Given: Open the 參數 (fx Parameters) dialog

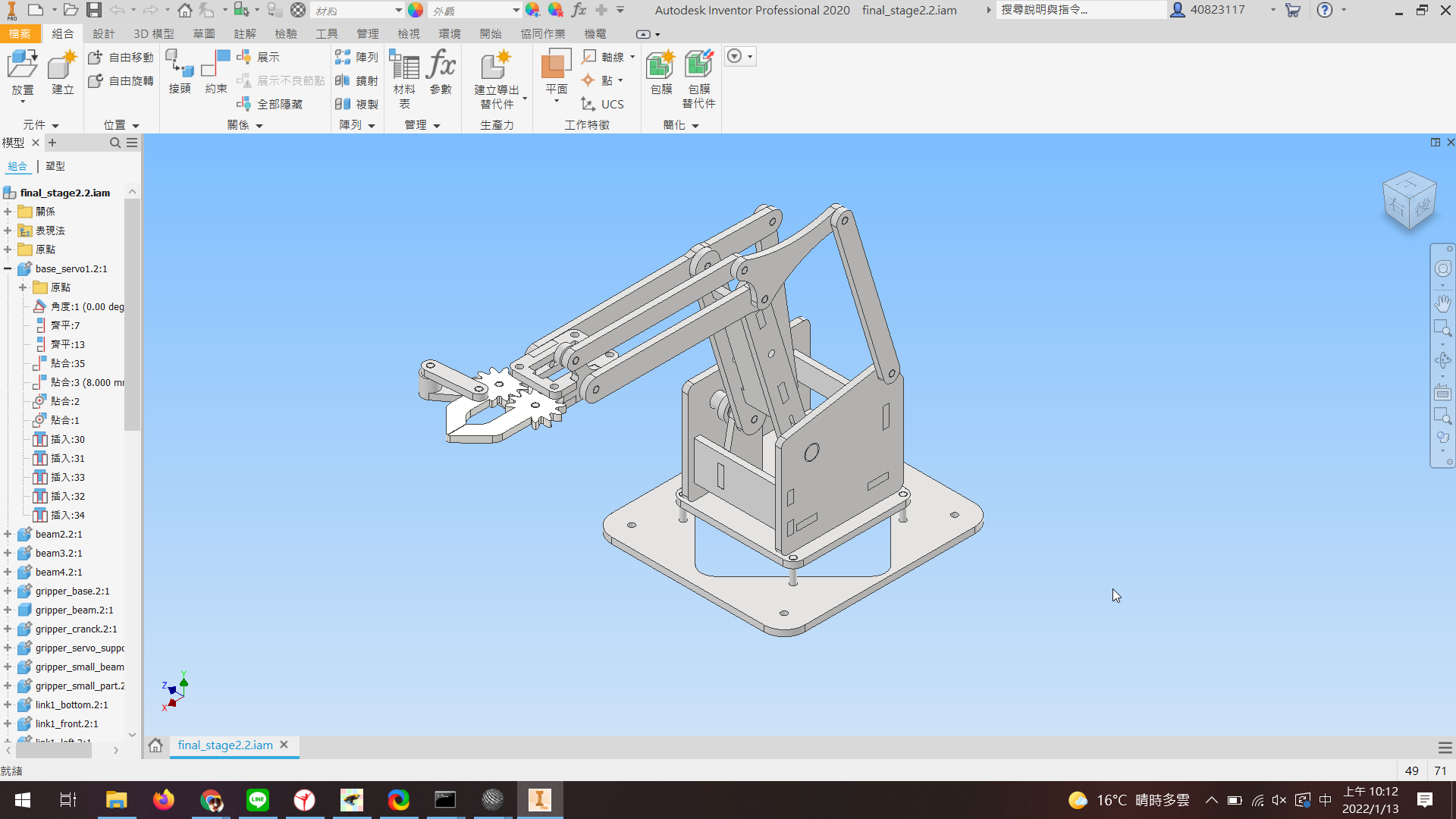Looking at the screenshot, I should 441,73.
